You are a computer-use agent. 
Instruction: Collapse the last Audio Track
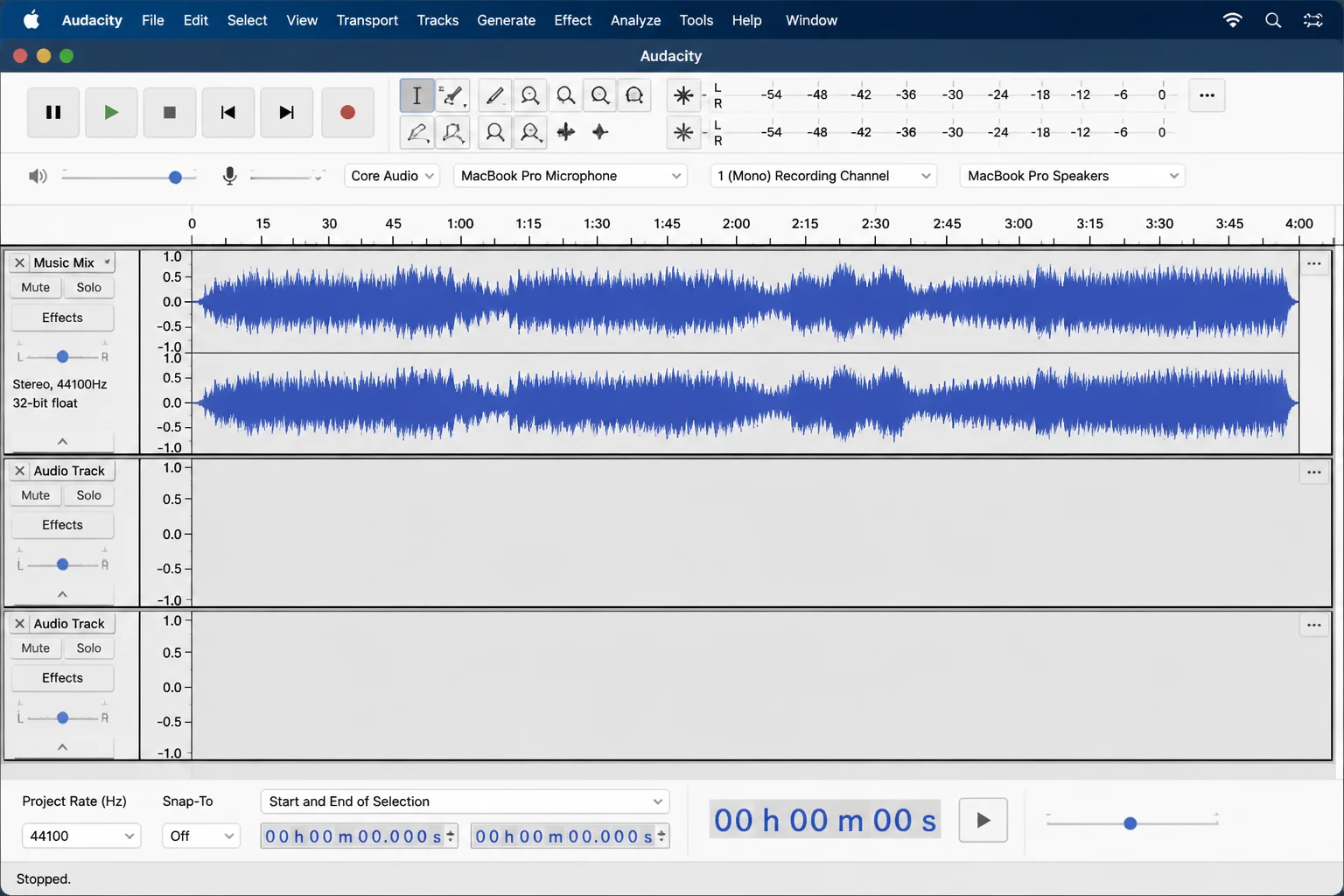pyautogui.click(x=62, y=747)
